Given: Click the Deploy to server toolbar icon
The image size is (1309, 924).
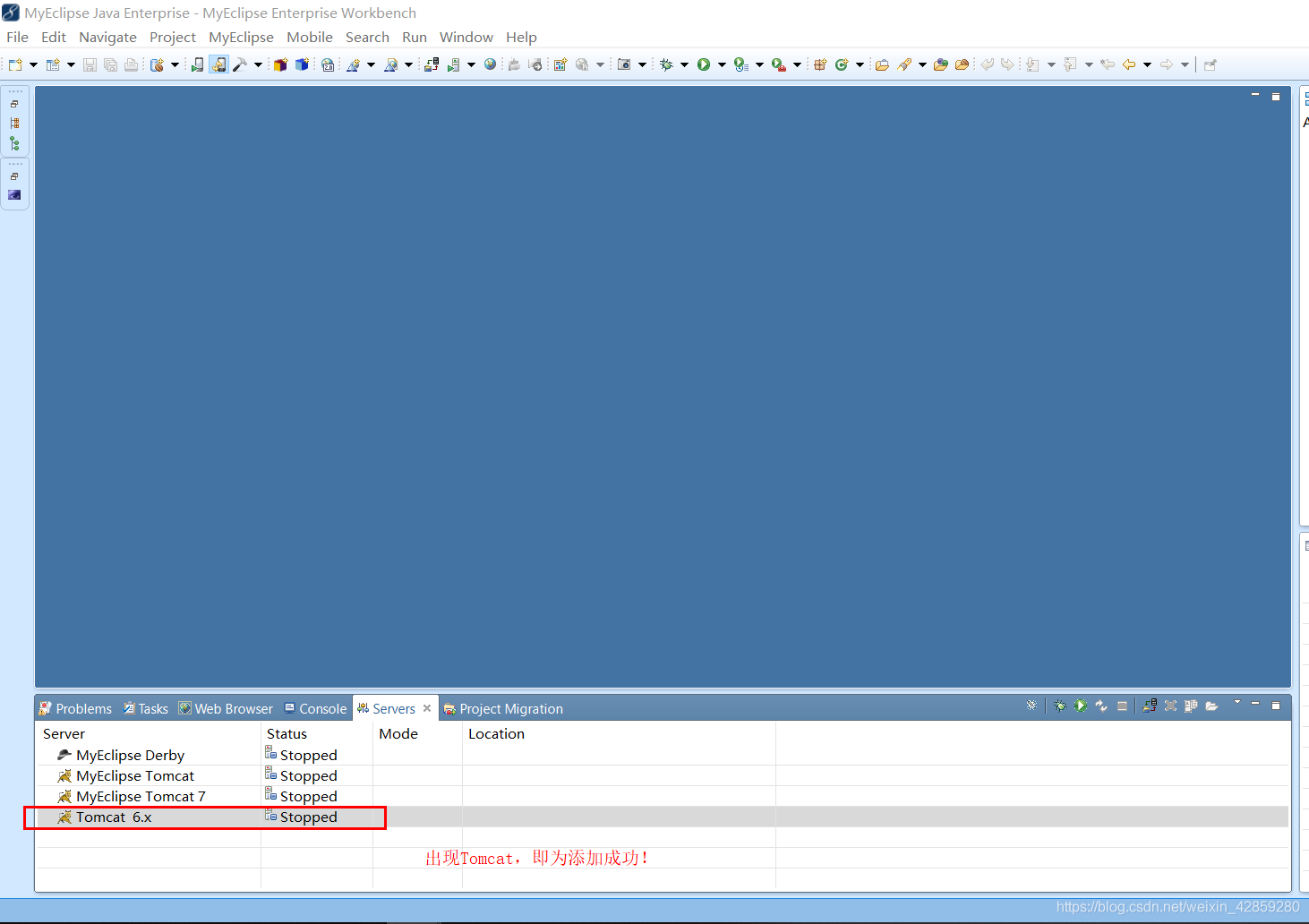Looking at the screenshot, I should (432, 64).
